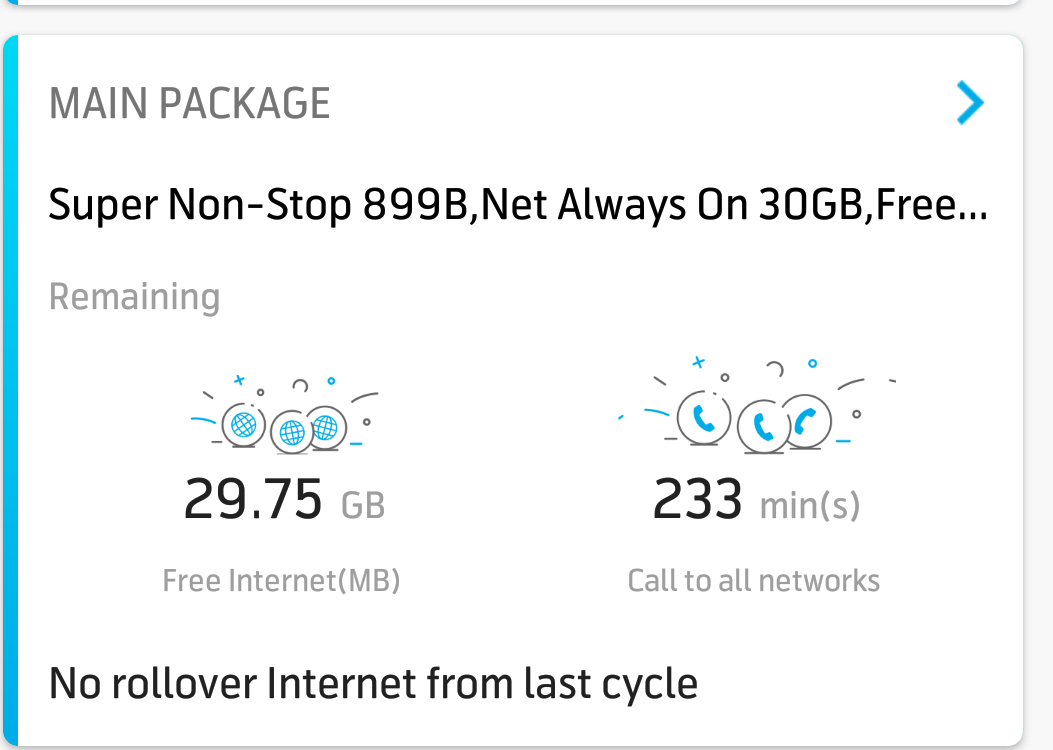The width and height of the screenshot is (1053, 750).
Task: Tap the plus sparkle above the phones
Action: point(699,362)
